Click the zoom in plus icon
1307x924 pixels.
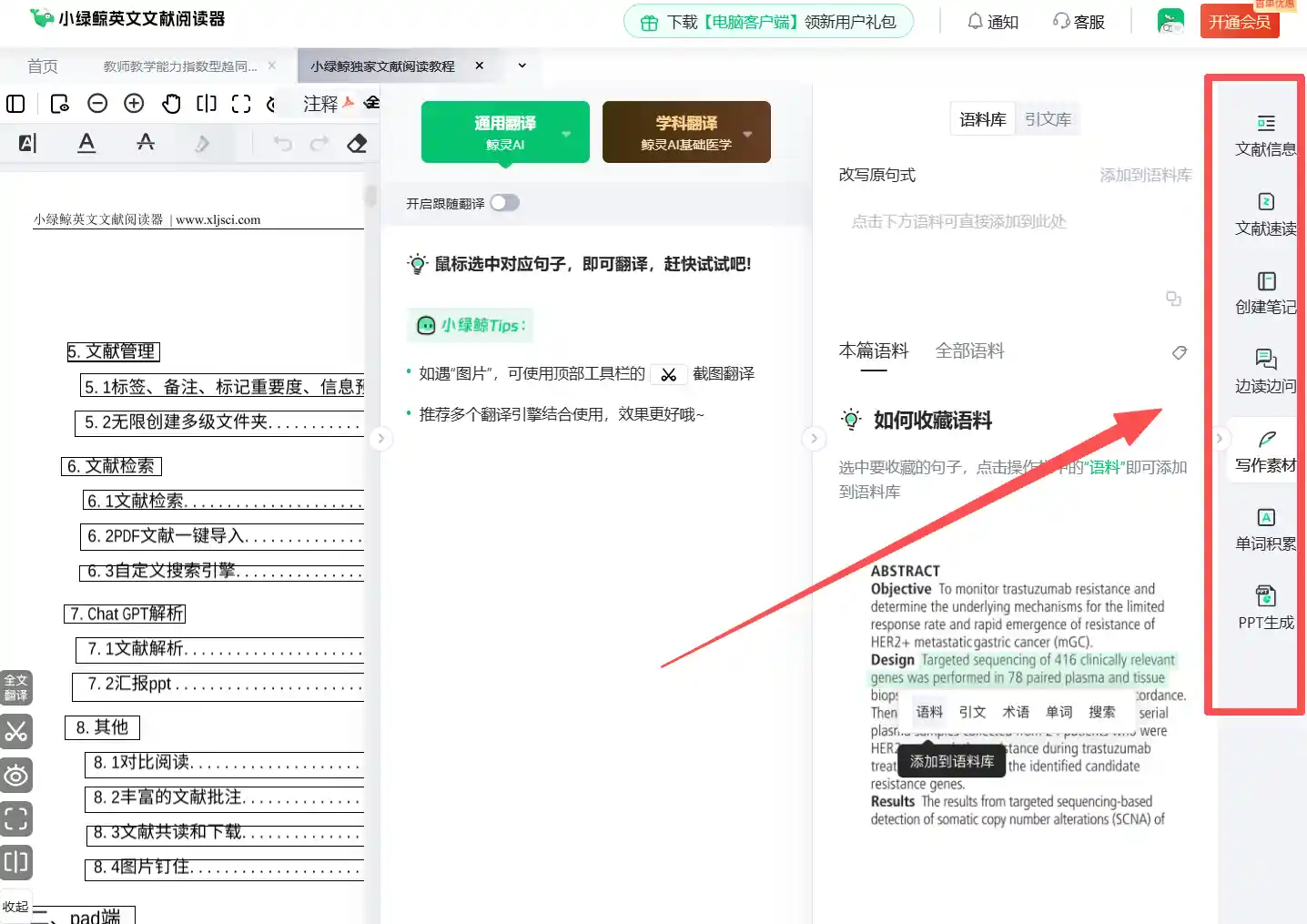pos(134,104)
